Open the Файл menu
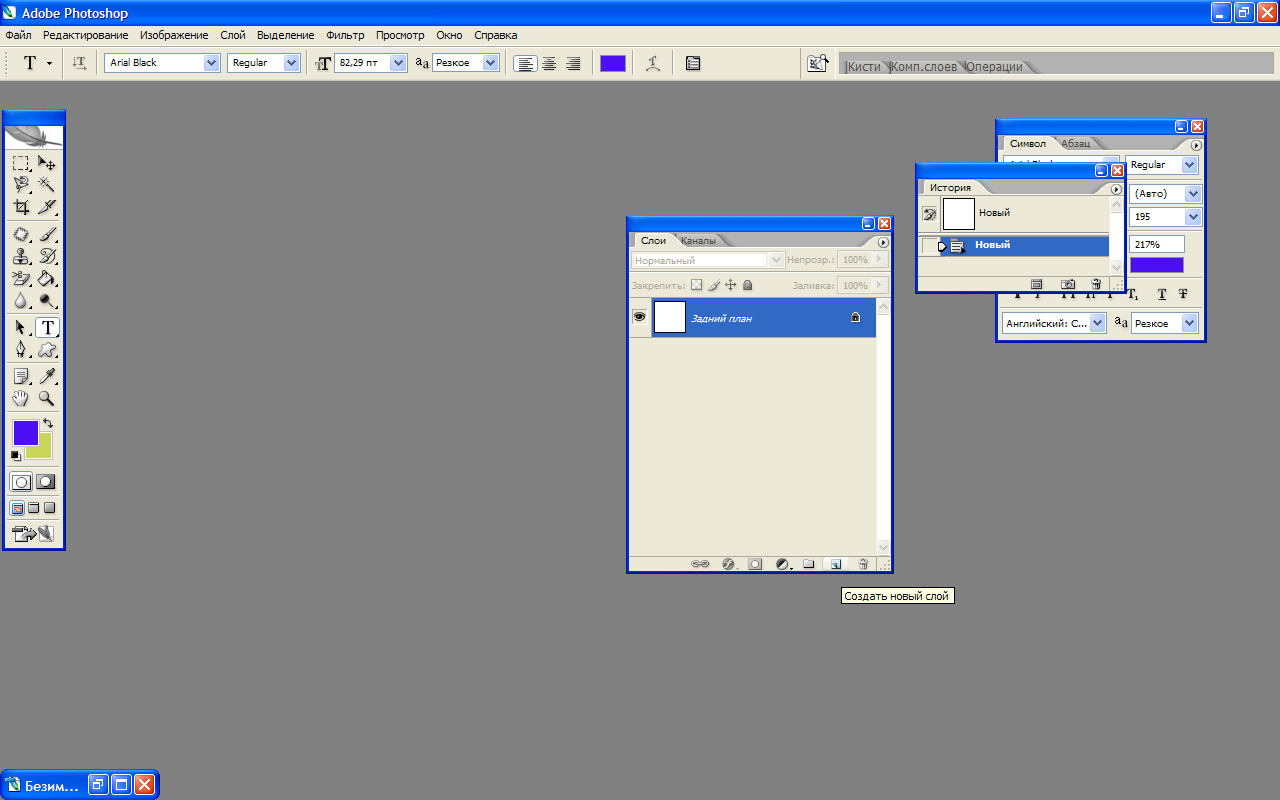Viewport: 1280px width, 800px height. tap(18, 35)
